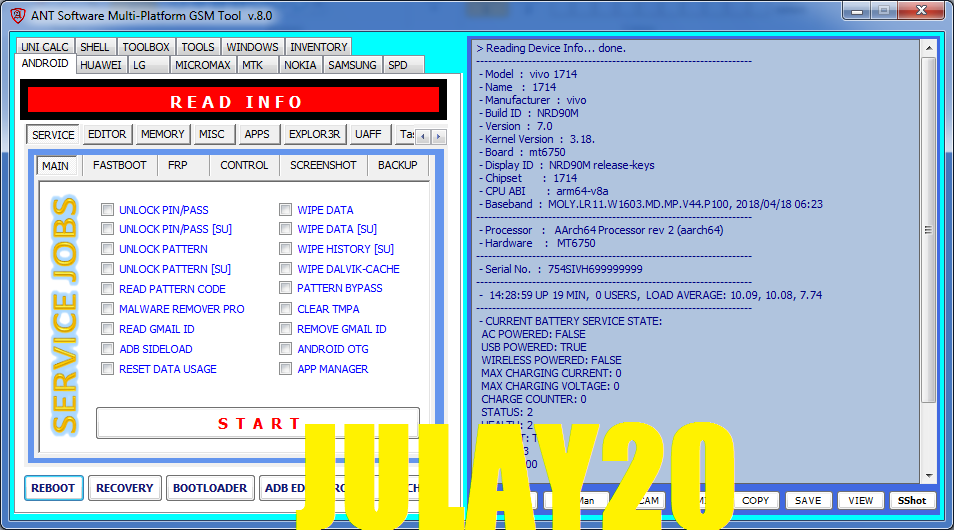This screenshot has width=954, height=530.
Task: Enable UNLOCK PIN/PASS checkbox
Action: tap(108, 210)
